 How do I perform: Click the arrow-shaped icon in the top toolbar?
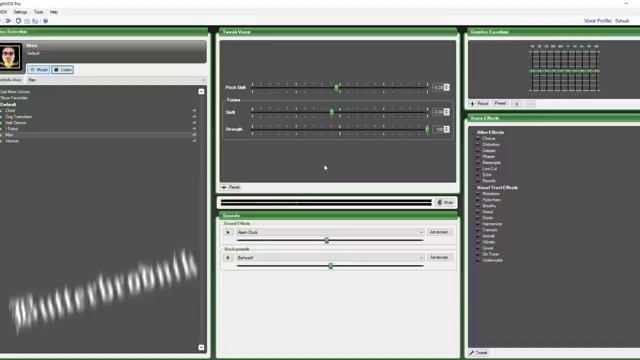[x=8, y=21]
